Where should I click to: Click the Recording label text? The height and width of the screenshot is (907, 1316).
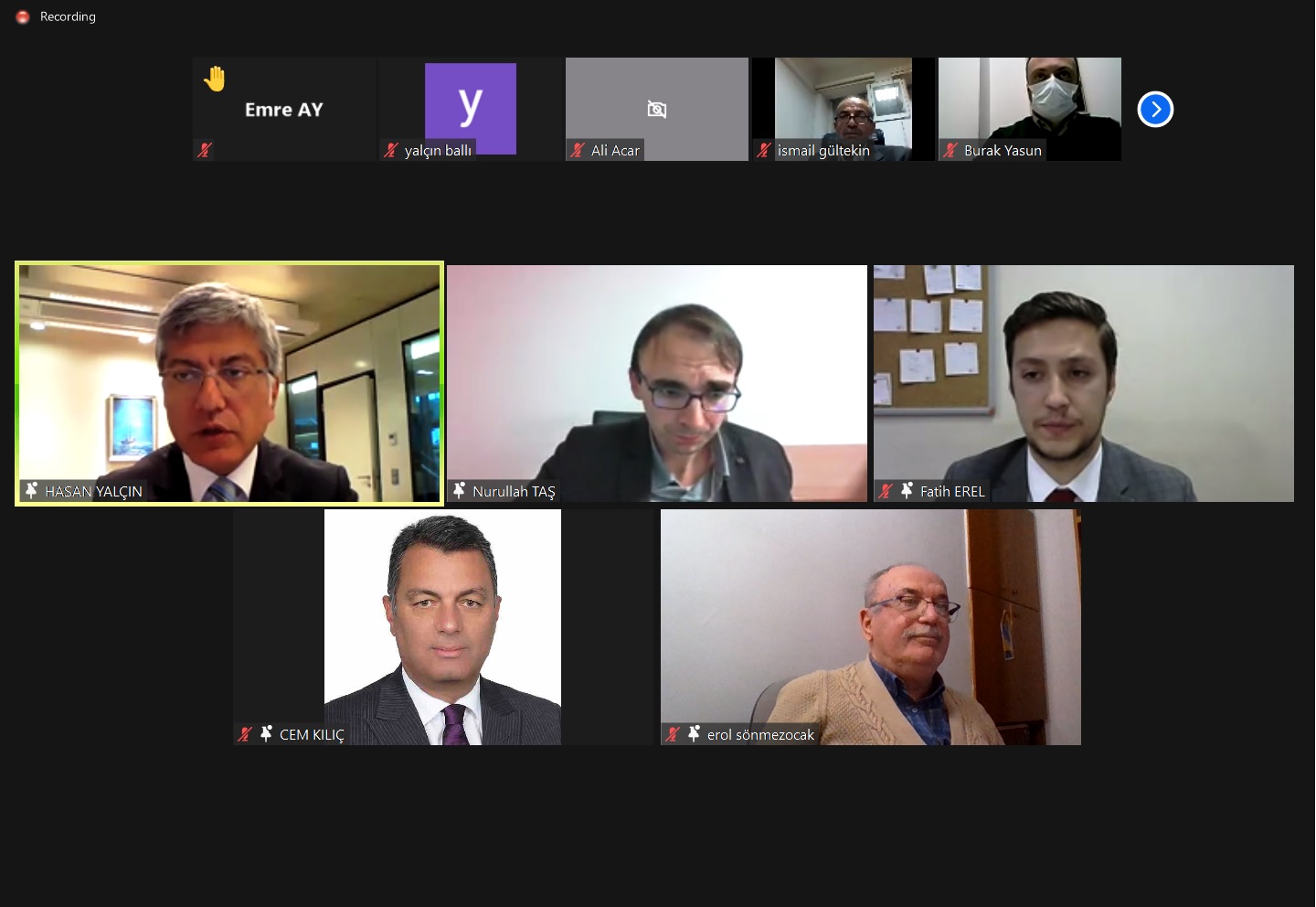[x=68, y=16]
